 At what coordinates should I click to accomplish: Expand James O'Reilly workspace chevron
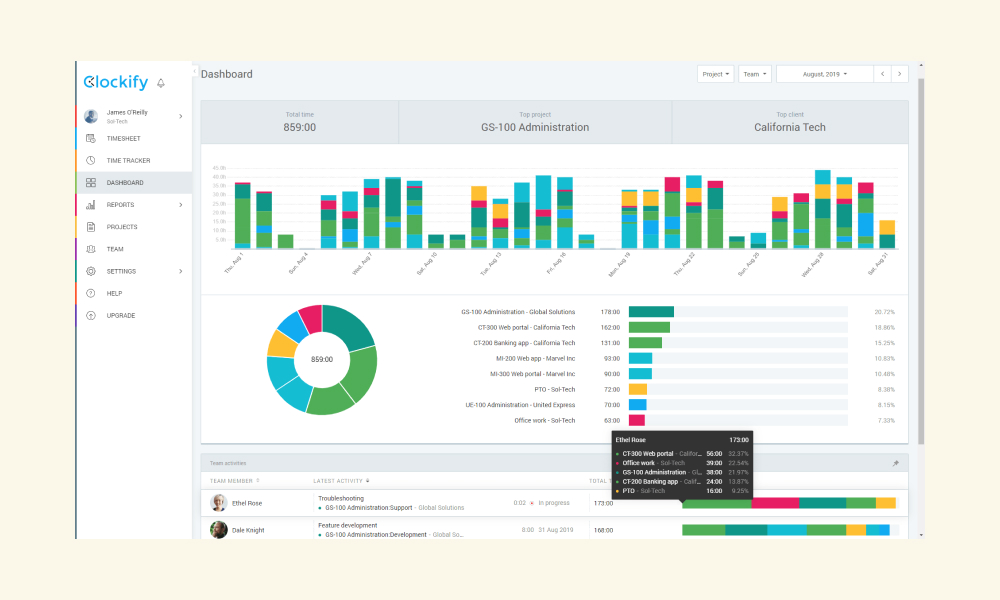pyautogui.click(x=181, y=116)
